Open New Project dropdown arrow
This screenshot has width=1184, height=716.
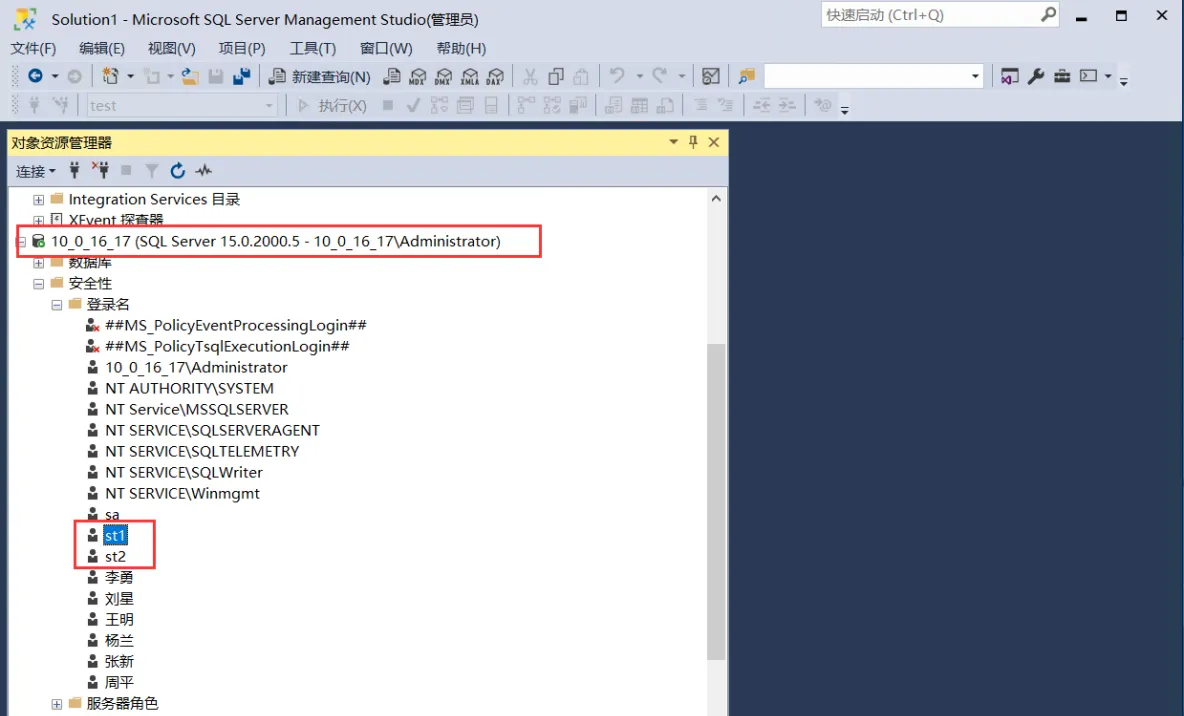(x=130, y=76)
